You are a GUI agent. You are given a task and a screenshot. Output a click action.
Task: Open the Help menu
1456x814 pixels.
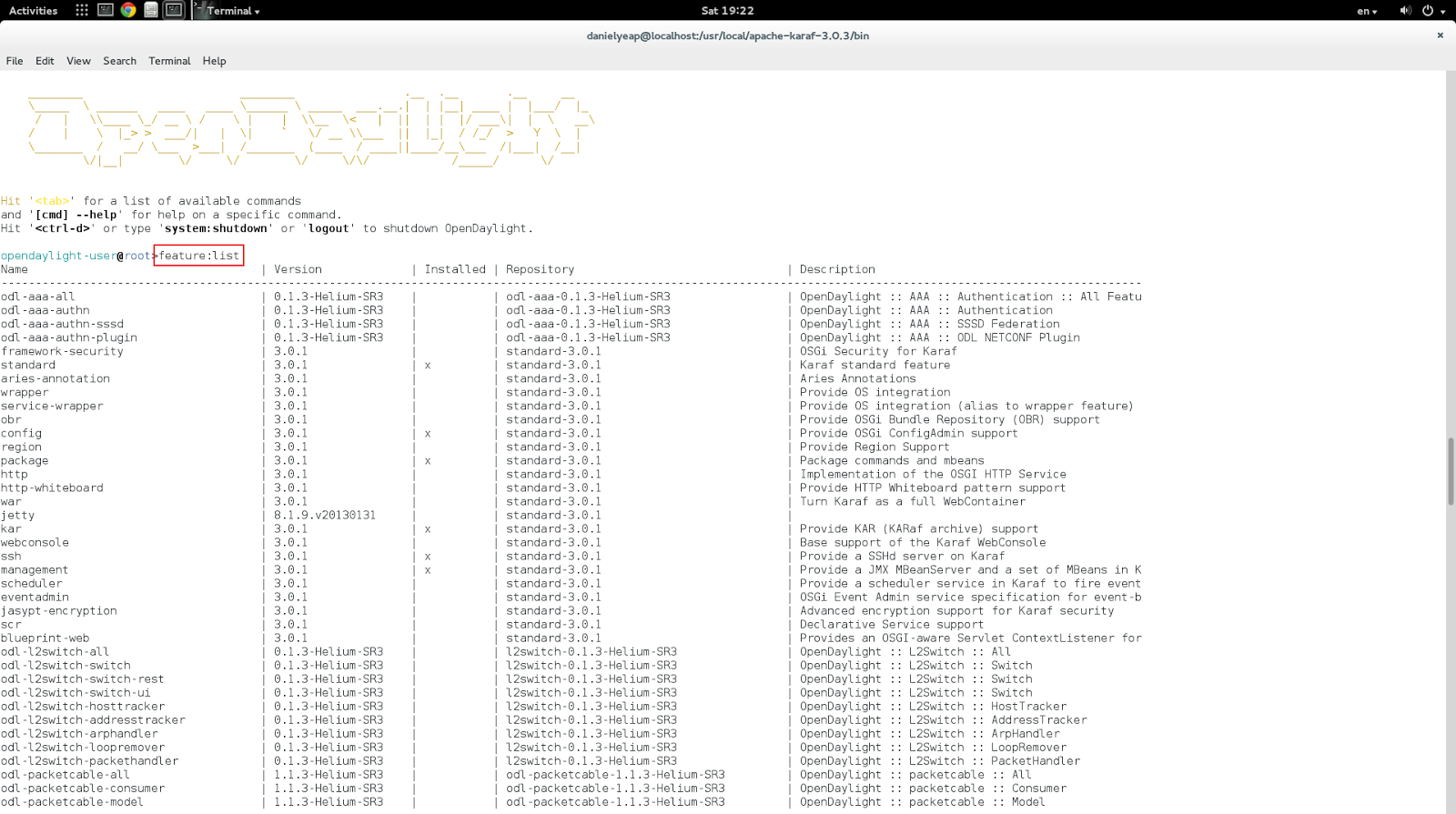click(x=214, y=61)
